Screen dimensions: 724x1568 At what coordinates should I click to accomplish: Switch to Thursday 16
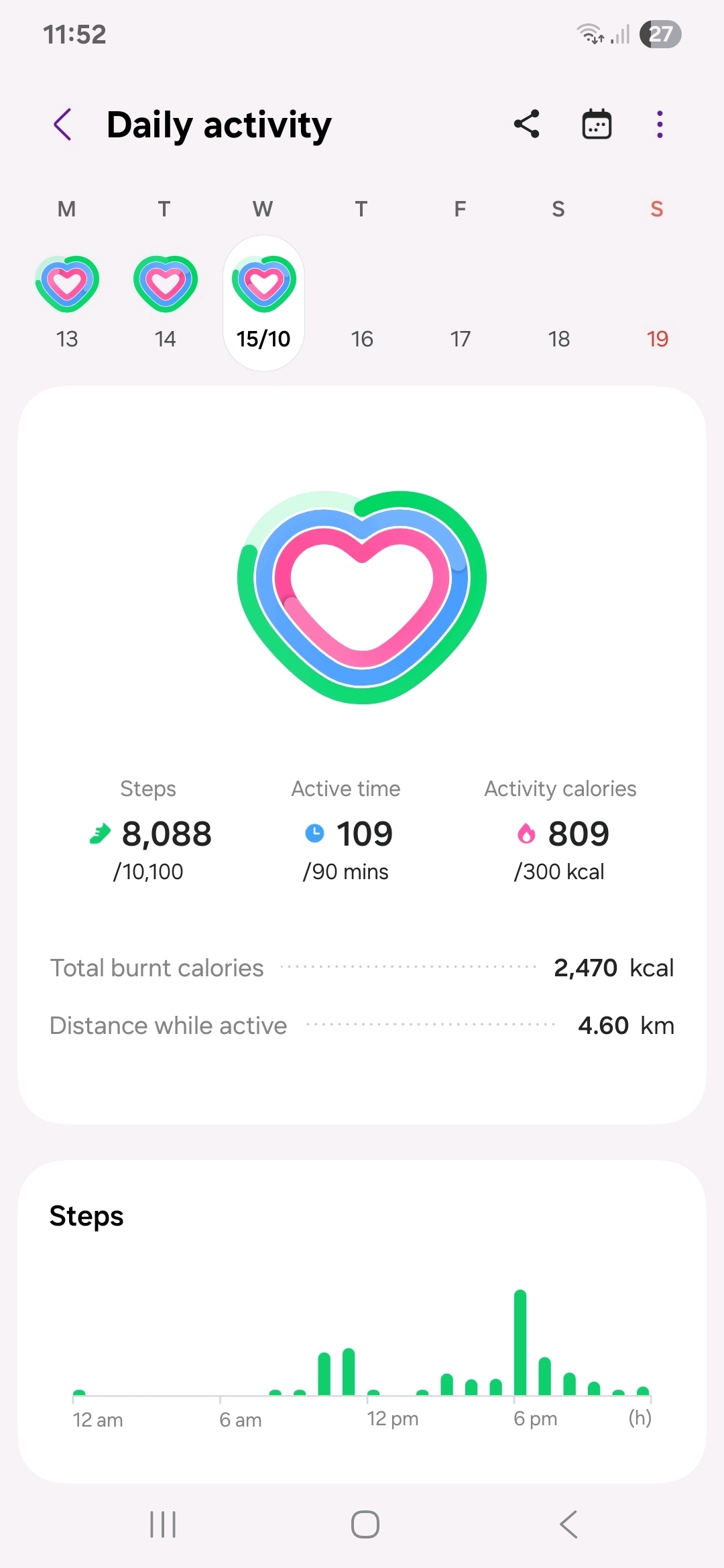click(x=362, y=339)
